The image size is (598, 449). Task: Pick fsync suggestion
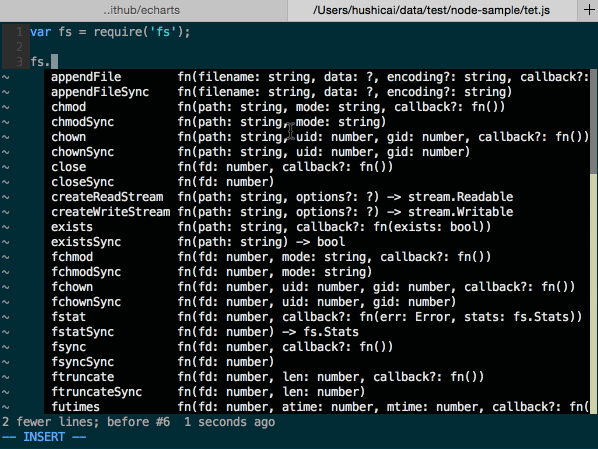click(x=317, y=347)
